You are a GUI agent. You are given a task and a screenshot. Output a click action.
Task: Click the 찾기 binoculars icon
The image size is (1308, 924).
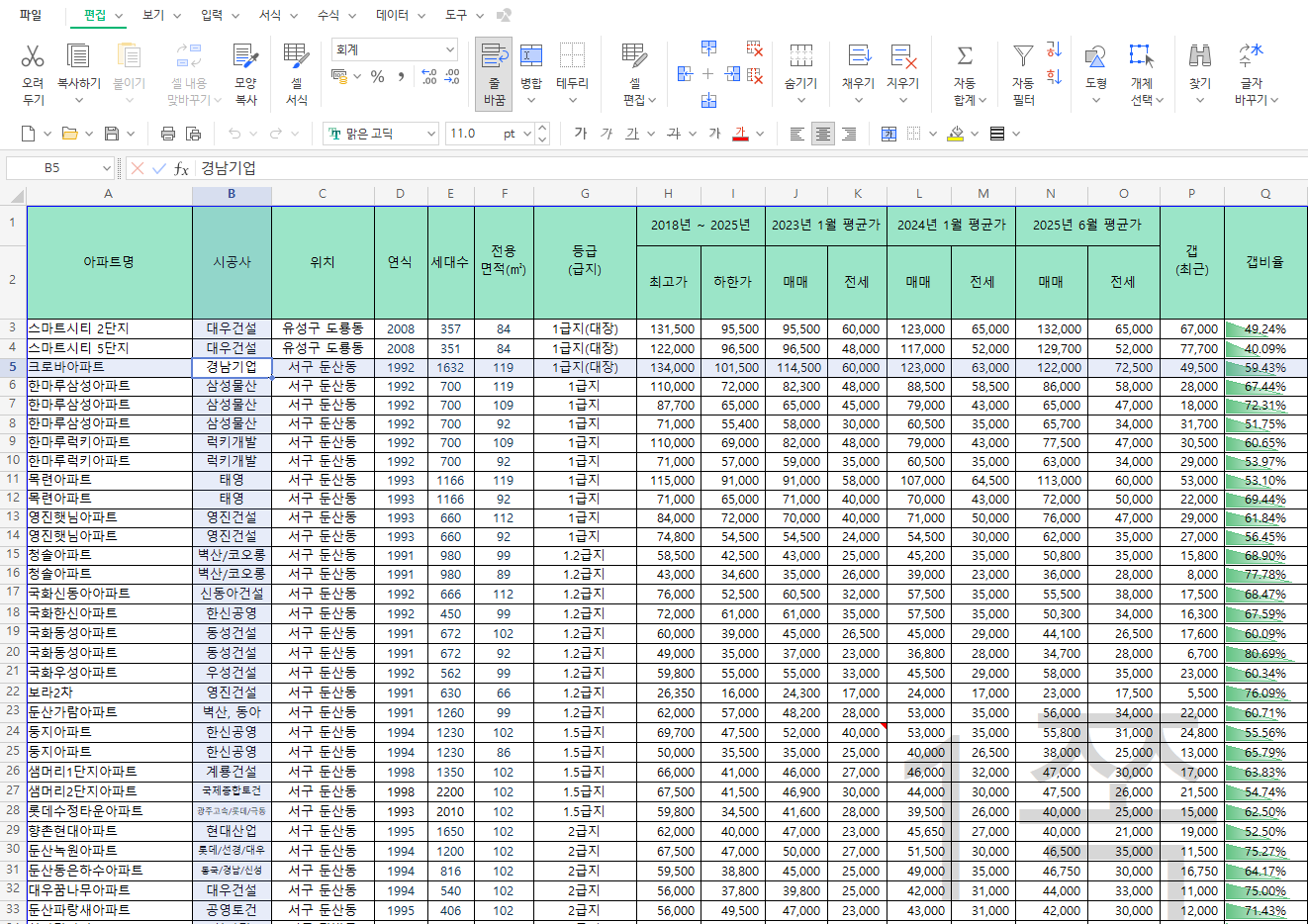pos(1199,56)
